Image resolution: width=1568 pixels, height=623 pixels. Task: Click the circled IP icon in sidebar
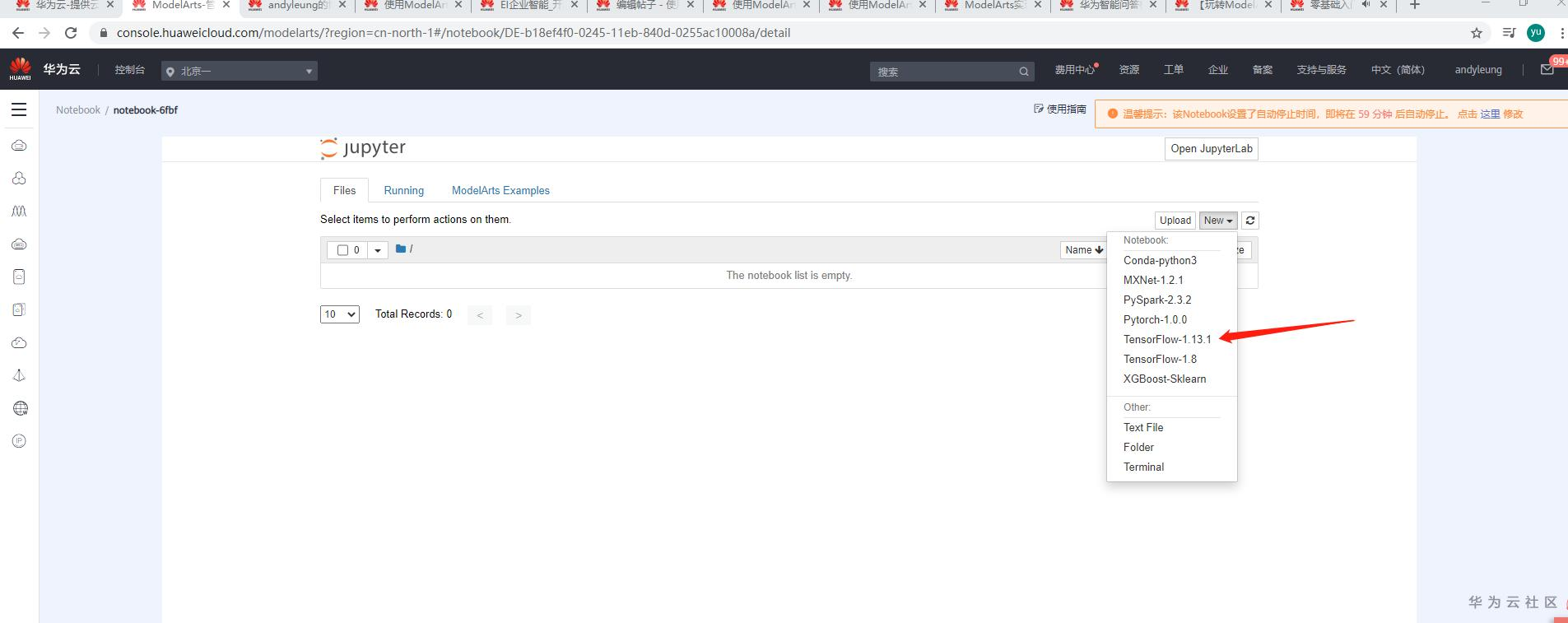click(20, 441)
